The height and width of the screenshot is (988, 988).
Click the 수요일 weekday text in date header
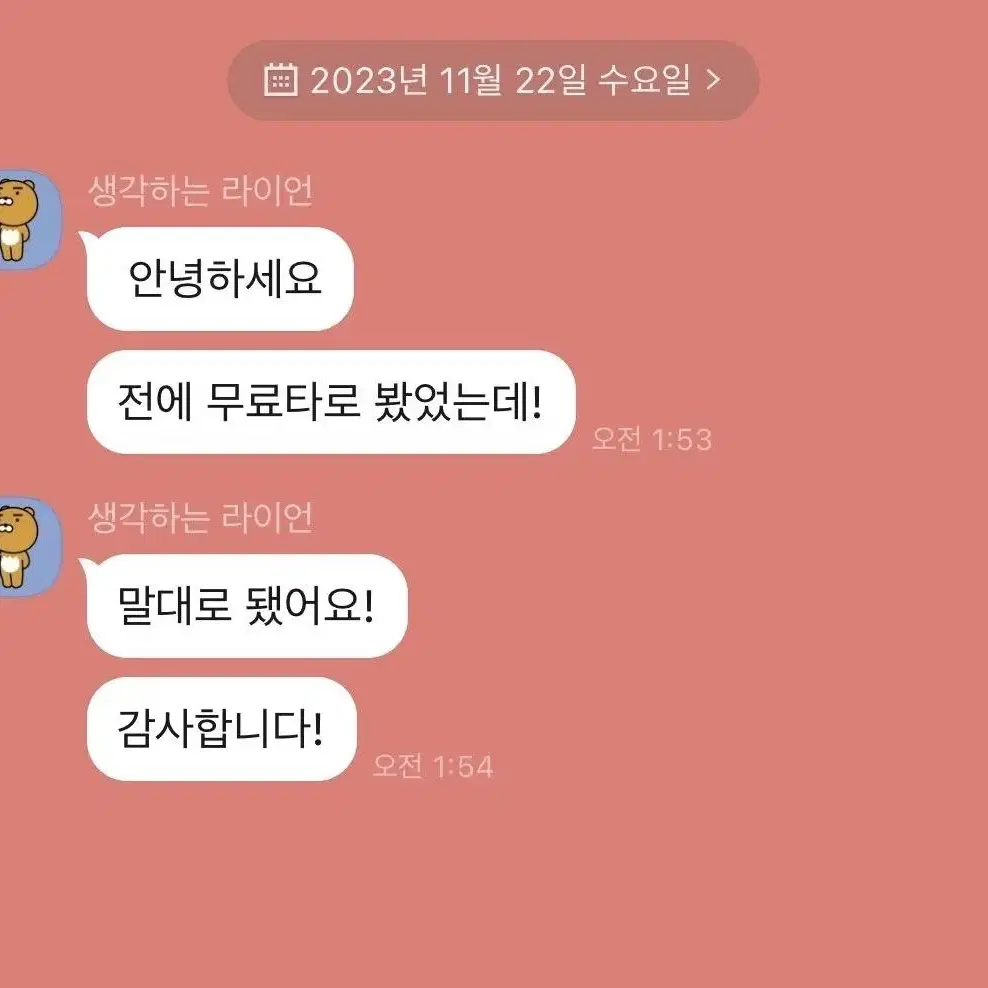[643, 80]
